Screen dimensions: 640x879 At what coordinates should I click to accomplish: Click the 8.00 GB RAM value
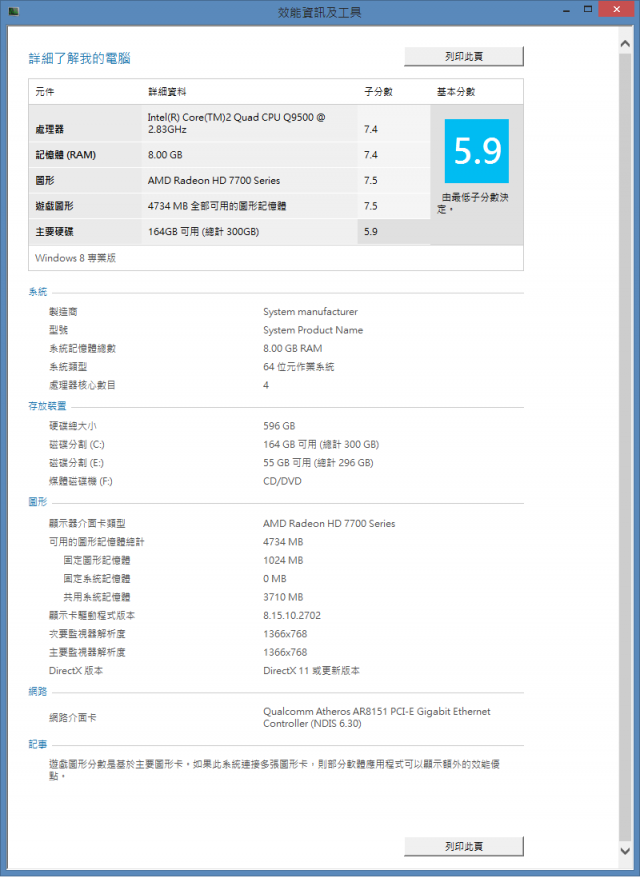pyautogui.click(x=293, y=349)
